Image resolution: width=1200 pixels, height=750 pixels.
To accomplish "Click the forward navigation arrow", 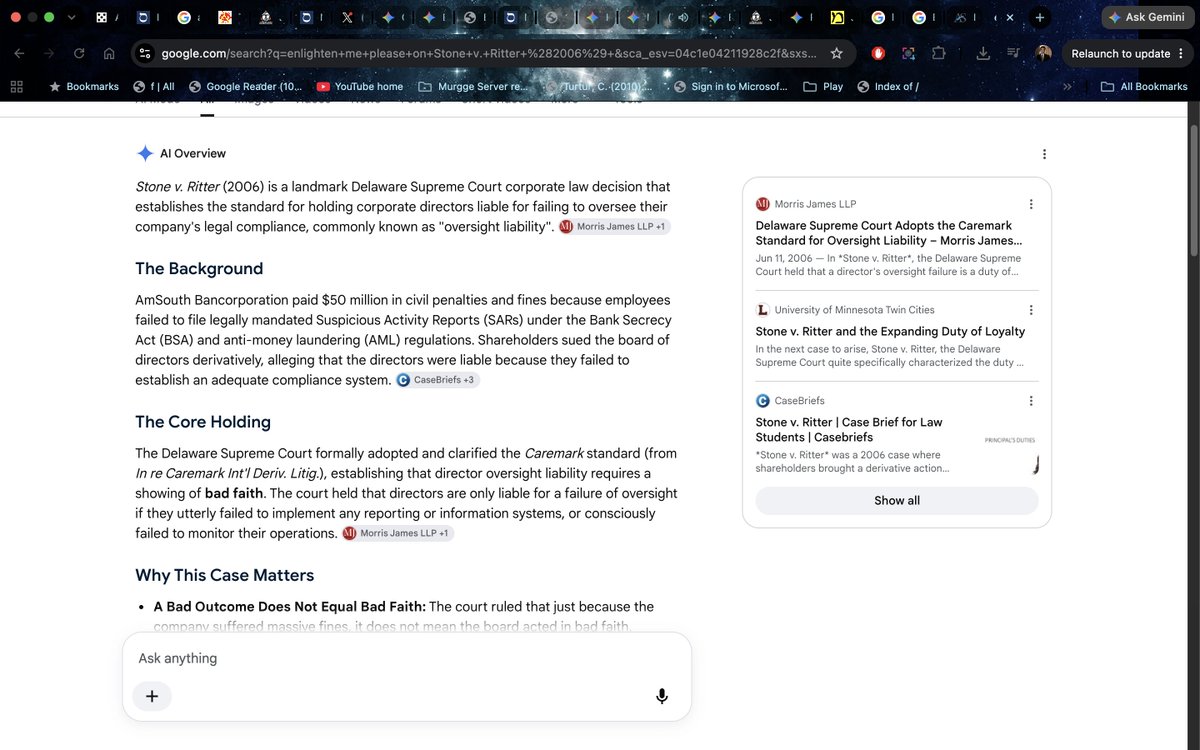I will pyautogui.click(x=50, y=54).
